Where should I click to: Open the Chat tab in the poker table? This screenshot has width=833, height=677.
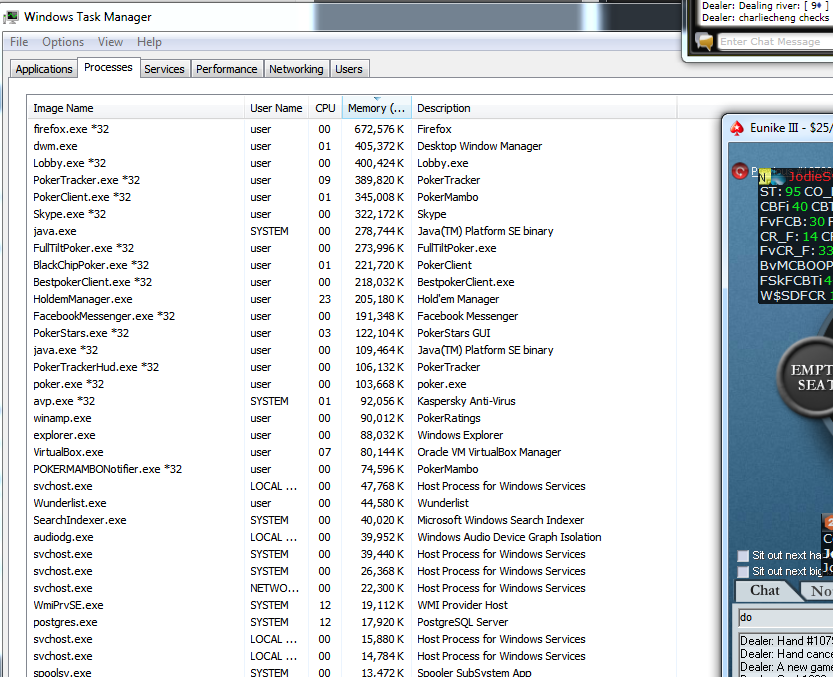[x=764, y=590]
